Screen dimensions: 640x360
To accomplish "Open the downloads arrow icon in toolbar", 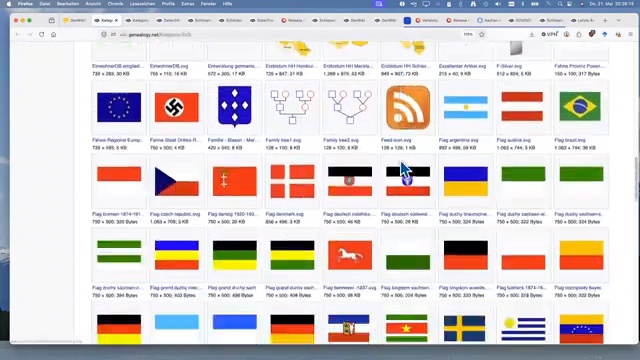I will [x=531, y=35].
